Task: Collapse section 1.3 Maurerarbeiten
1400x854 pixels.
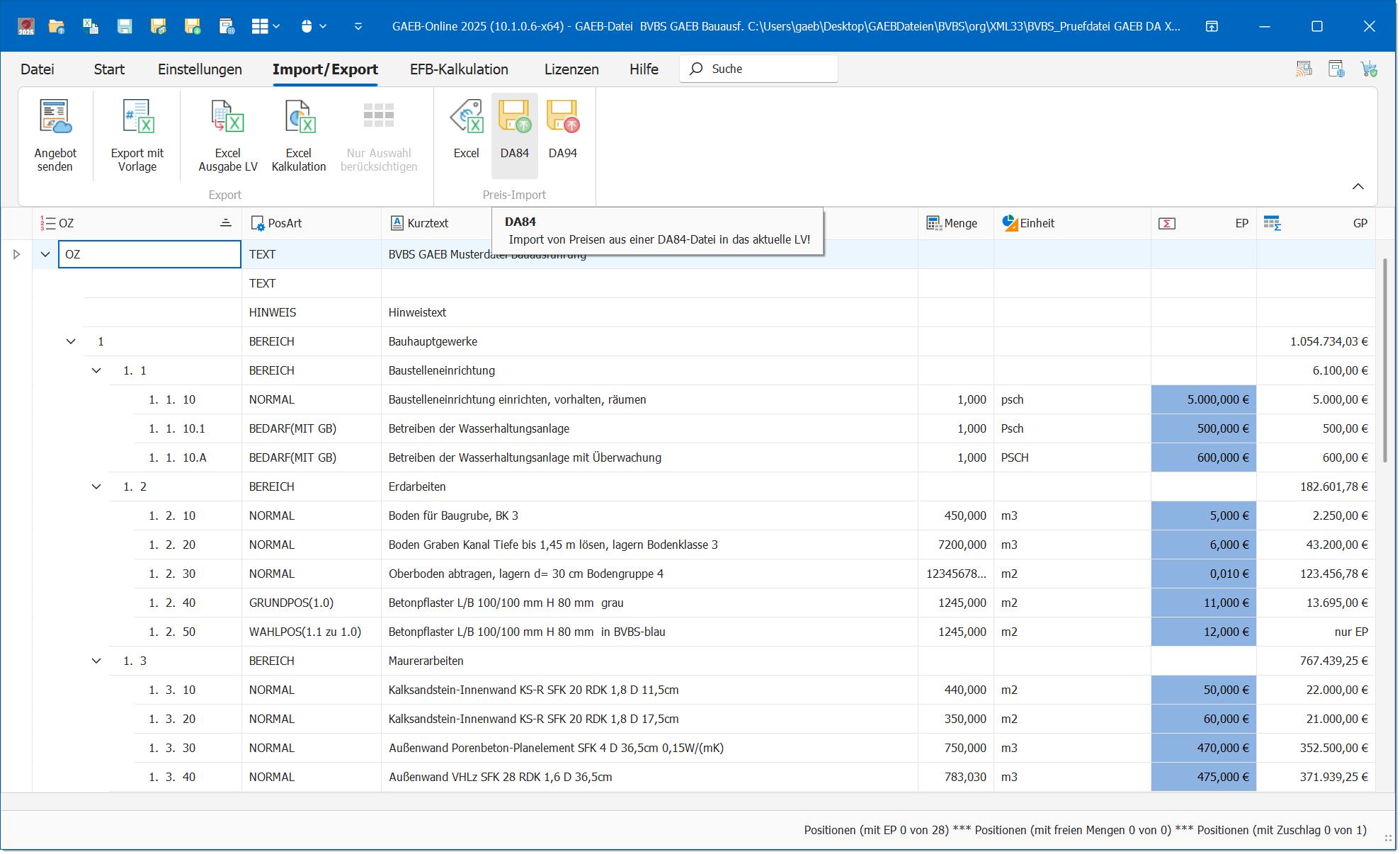Action: click(96, 661)
